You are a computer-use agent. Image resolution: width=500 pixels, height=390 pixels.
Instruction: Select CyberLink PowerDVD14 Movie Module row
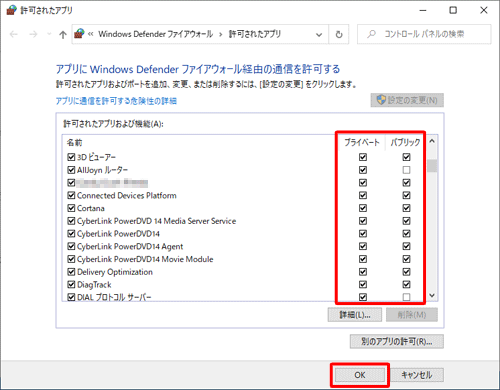pos(145,259)
